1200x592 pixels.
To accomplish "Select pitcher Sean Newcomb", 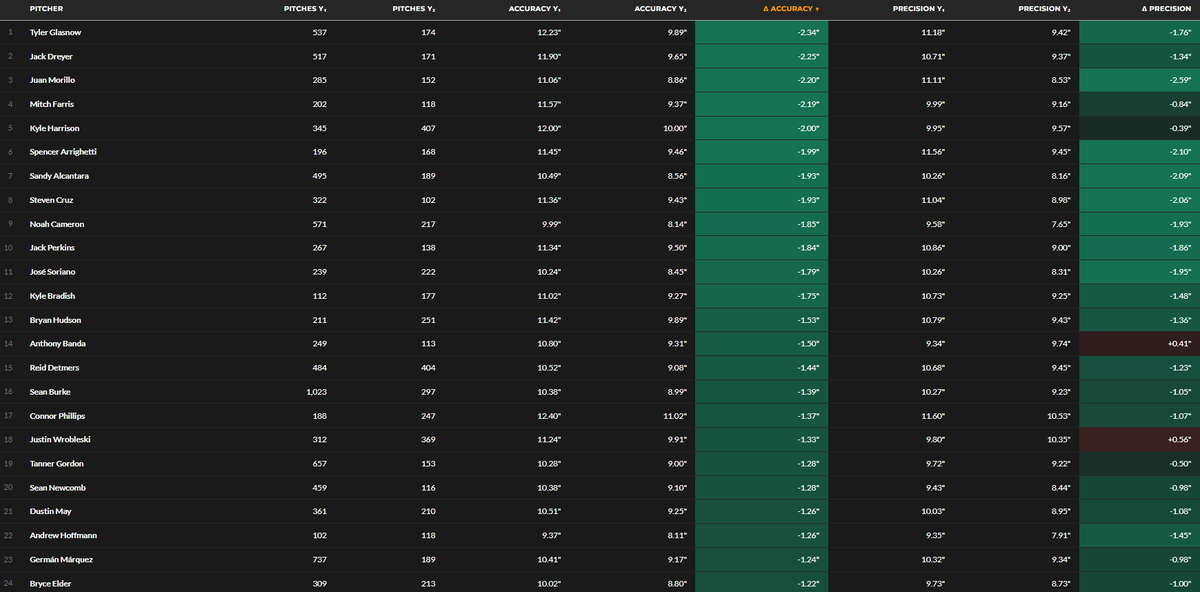I will 56,488.
